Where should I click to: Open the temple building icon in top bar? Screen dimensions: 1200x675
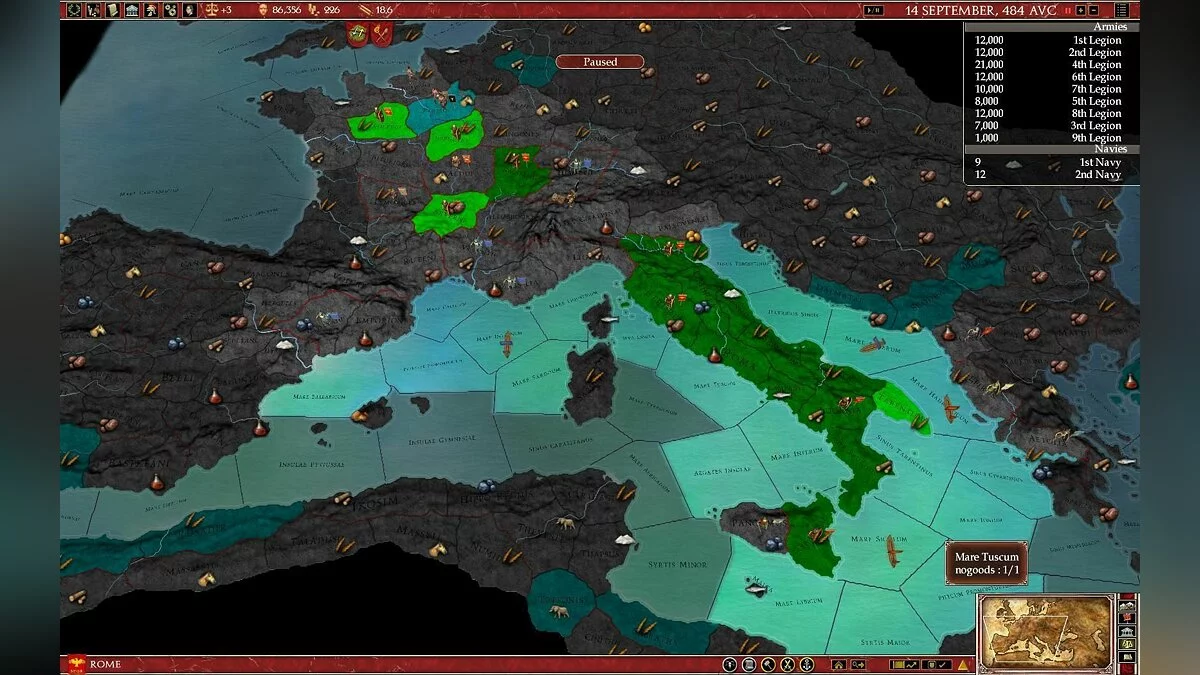coord(131,10)
